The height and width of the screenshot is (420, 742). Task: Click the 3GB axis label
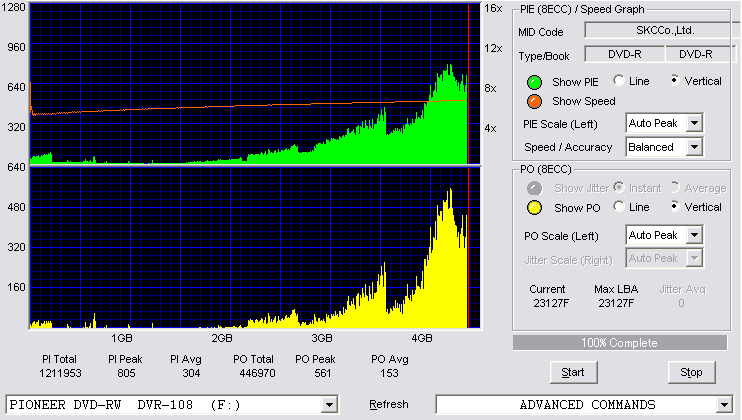(322, 338)
